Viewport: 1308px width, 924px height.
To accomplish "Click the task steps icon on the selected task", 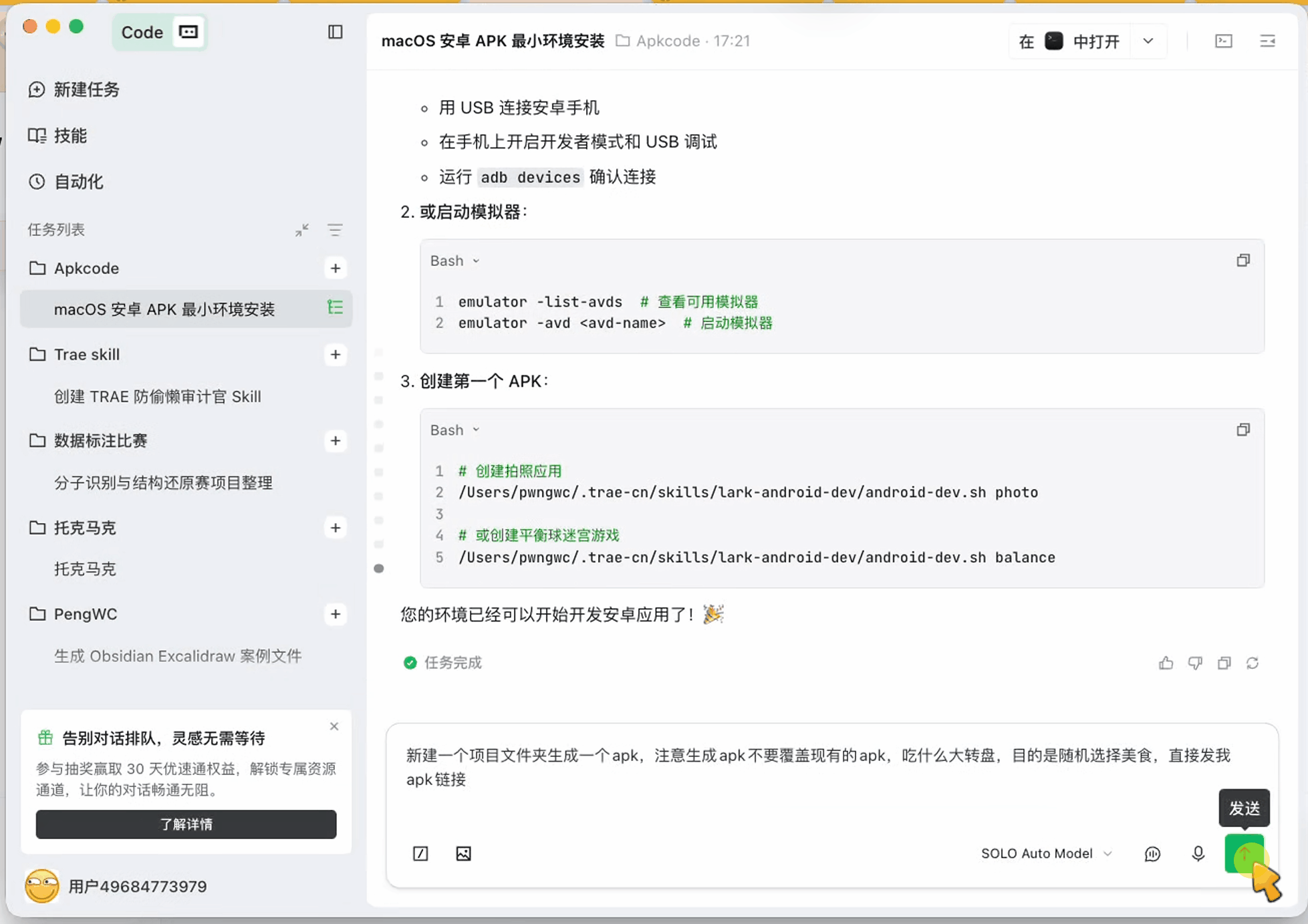I will pyautogui.click(x=335, y=307).
